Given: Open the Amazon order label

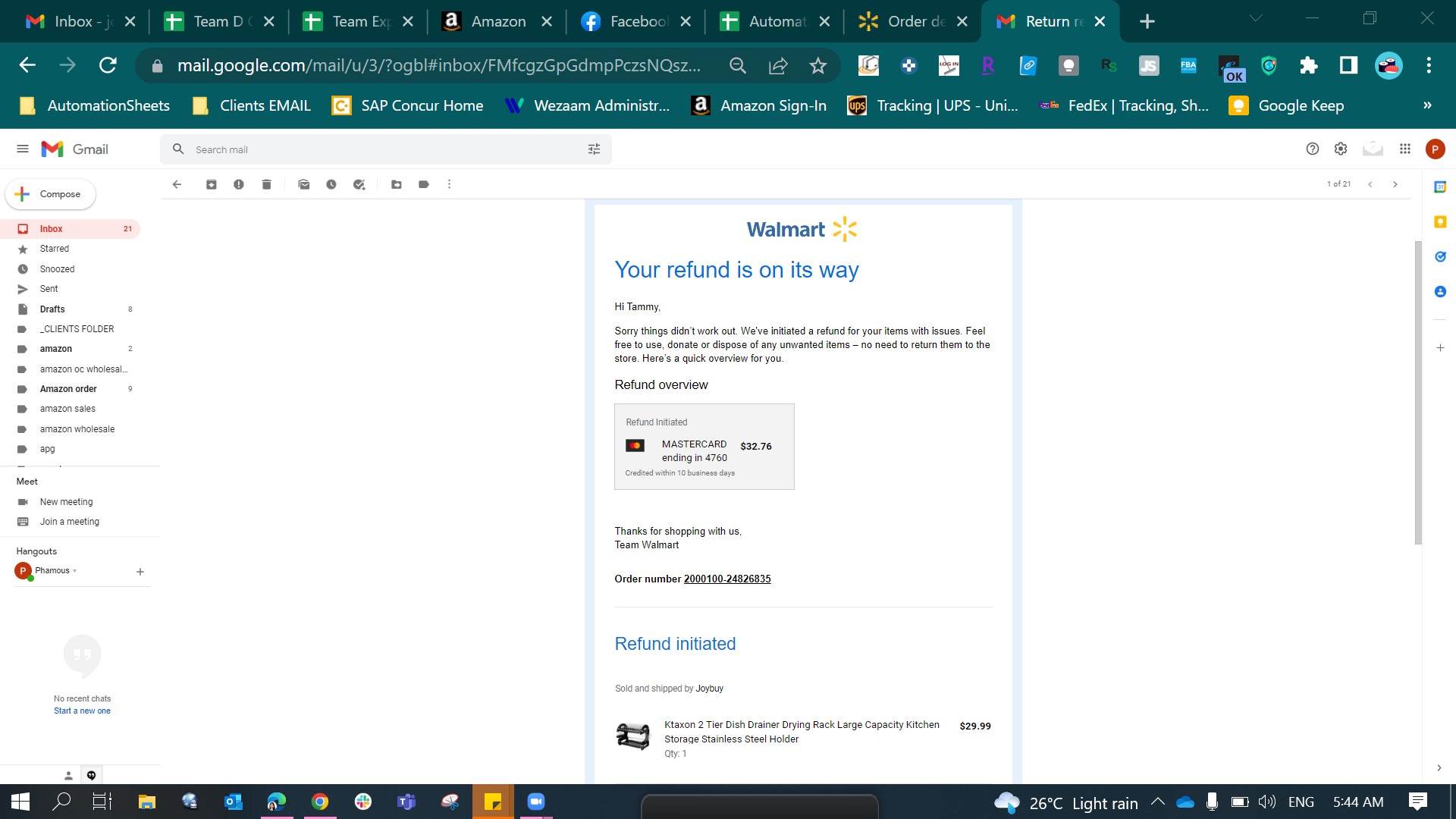Looking at the screenshot, I should pyautogui.click(x=71, y=389).
